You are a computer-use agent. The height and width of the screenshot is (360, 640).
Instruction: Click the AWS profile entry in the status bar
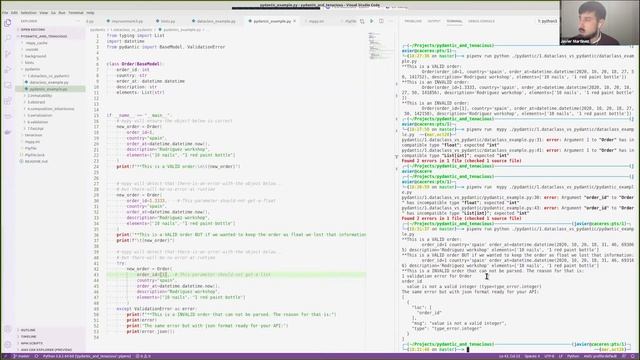click(600, 356)
